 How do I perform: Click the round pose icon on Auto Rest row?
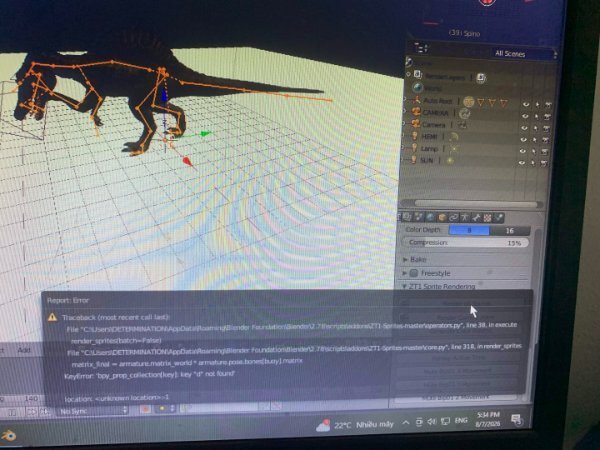tap(469, 101)
